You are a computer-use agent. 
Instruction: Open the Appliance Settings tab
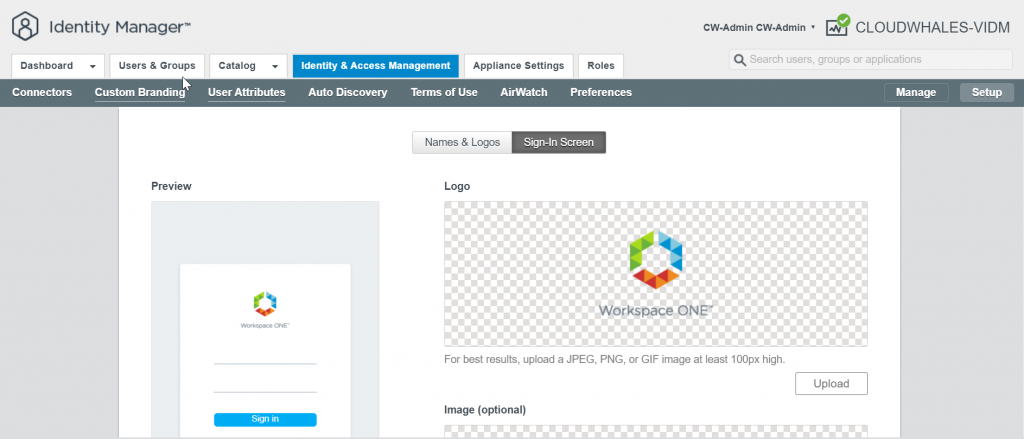[519, 65]
